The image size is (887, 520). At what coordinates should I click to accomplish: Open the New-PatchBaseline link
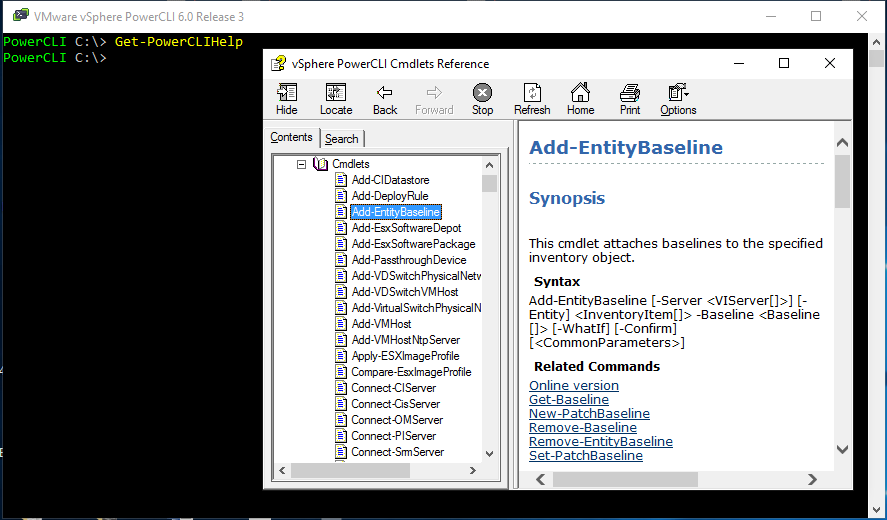click(x=589, y=414)
